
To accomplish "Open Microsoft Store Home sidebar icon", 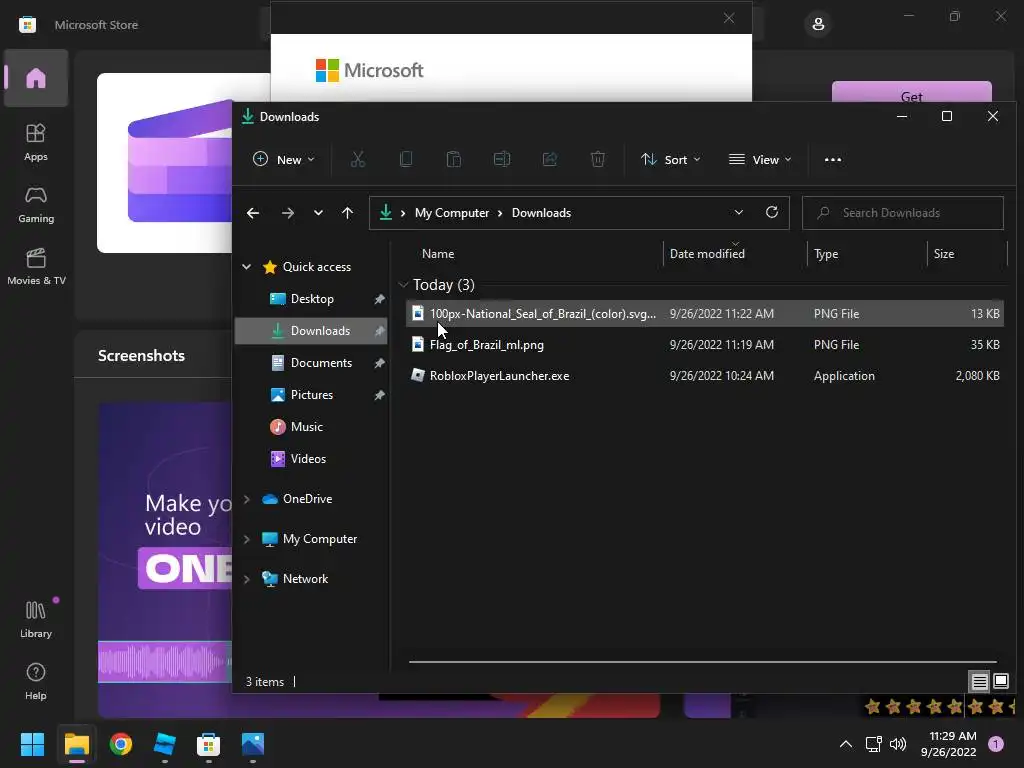I will point(36,78).
